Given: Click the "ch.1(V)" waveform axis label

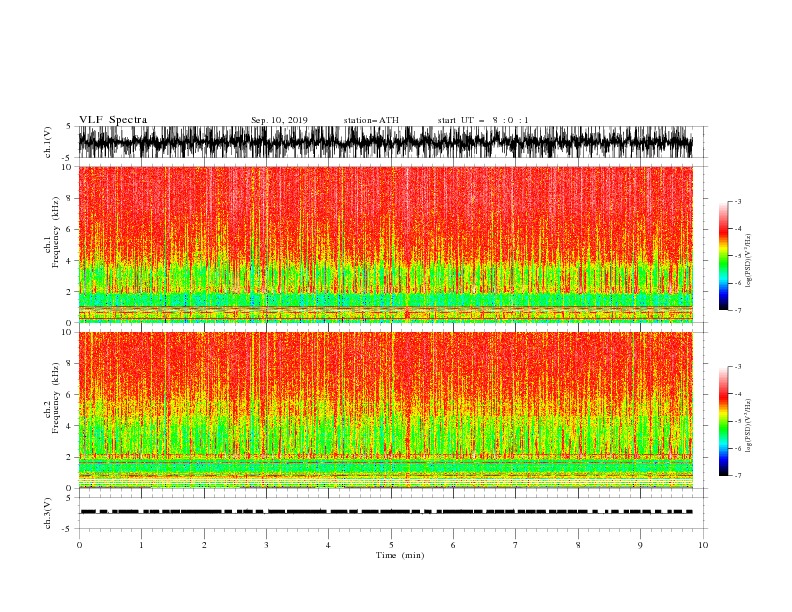Looking at the screenshot, I should (48, 142).
